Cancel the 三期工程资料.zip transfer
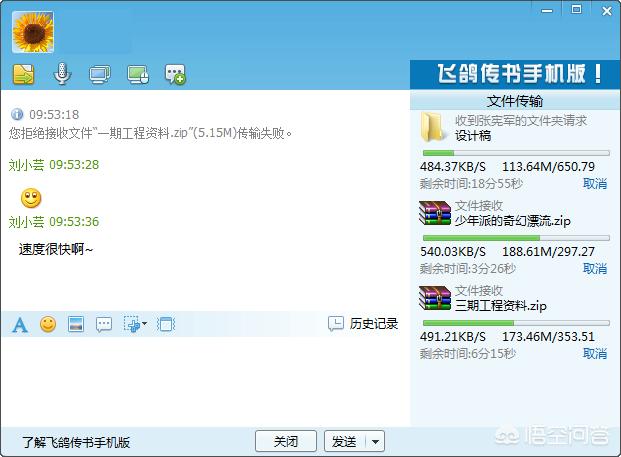The image size is (621, 457). click(595, 353)
